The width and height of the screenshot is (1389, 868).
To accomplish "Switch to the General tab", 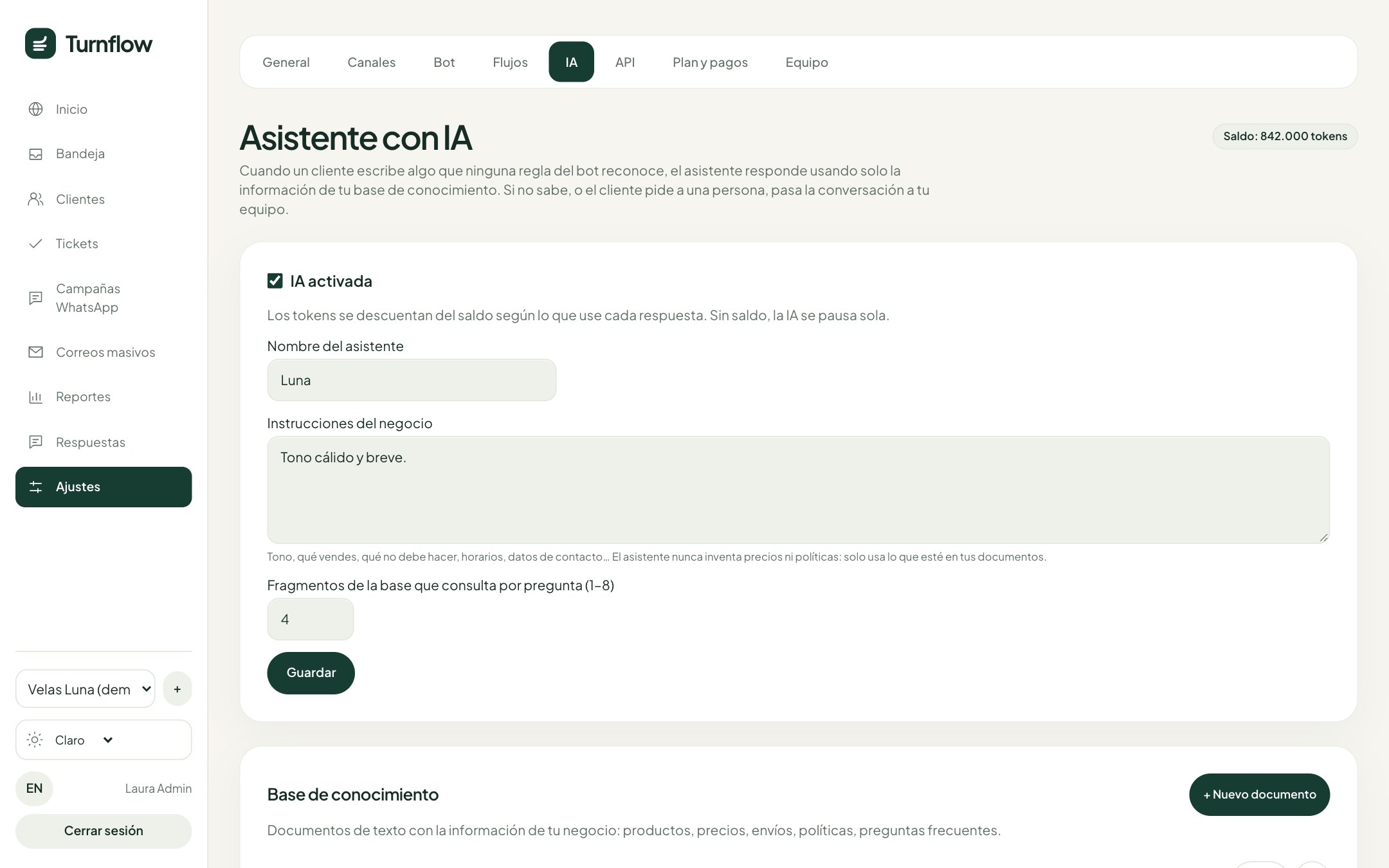I will coord(286,62).
